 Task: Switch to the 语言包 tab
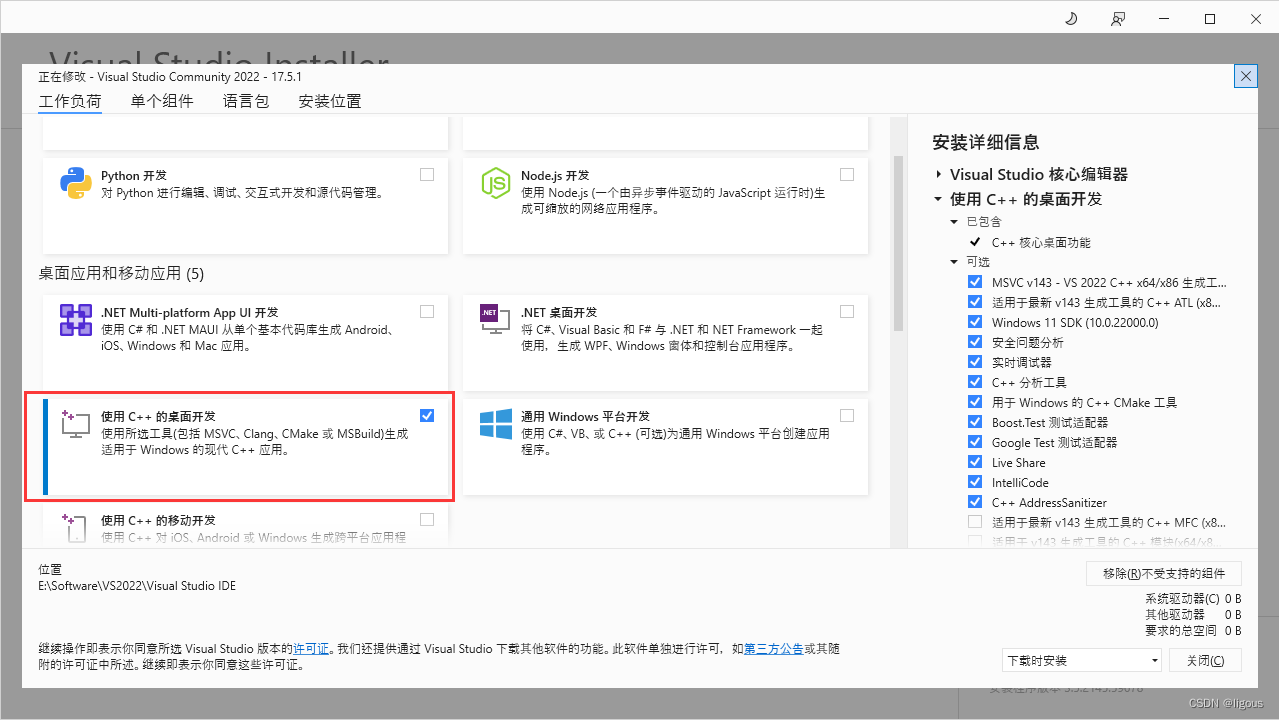[246, 101]
